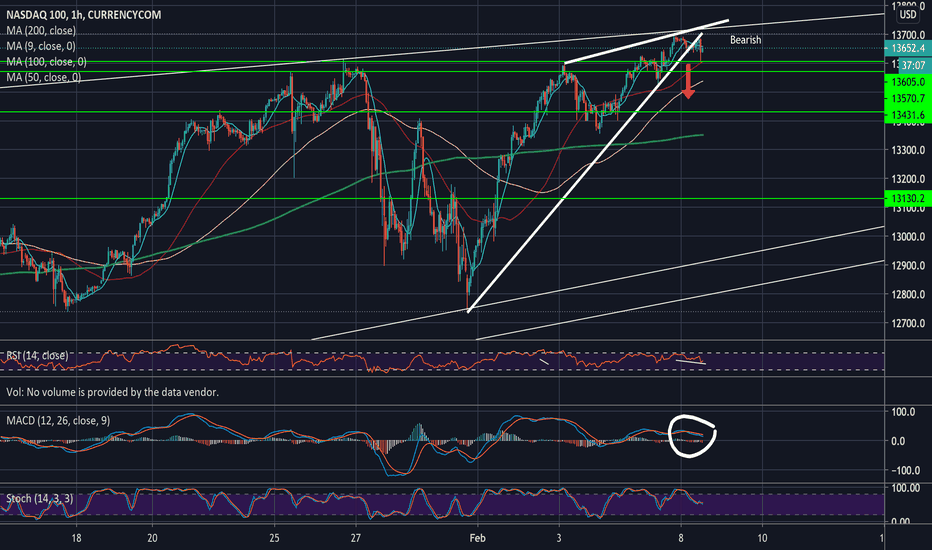The image size is (932, 550).
Task: Click the MACD (12, 26, close, 9) label
Action: pyautogui.click(x=58, y=420)
